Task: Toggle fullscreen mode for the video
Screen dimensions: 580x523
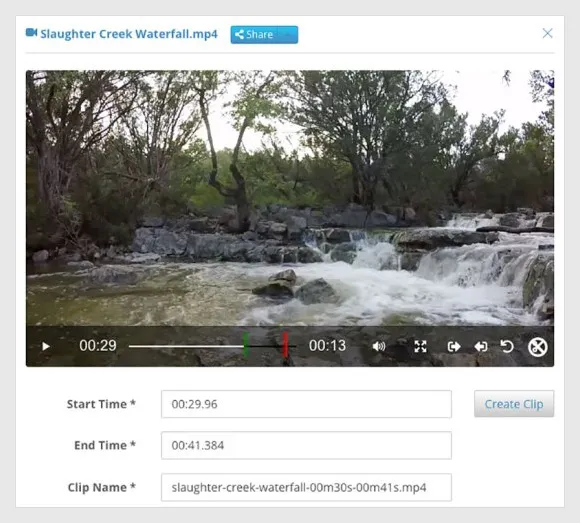Action: (x=421, y=347)
